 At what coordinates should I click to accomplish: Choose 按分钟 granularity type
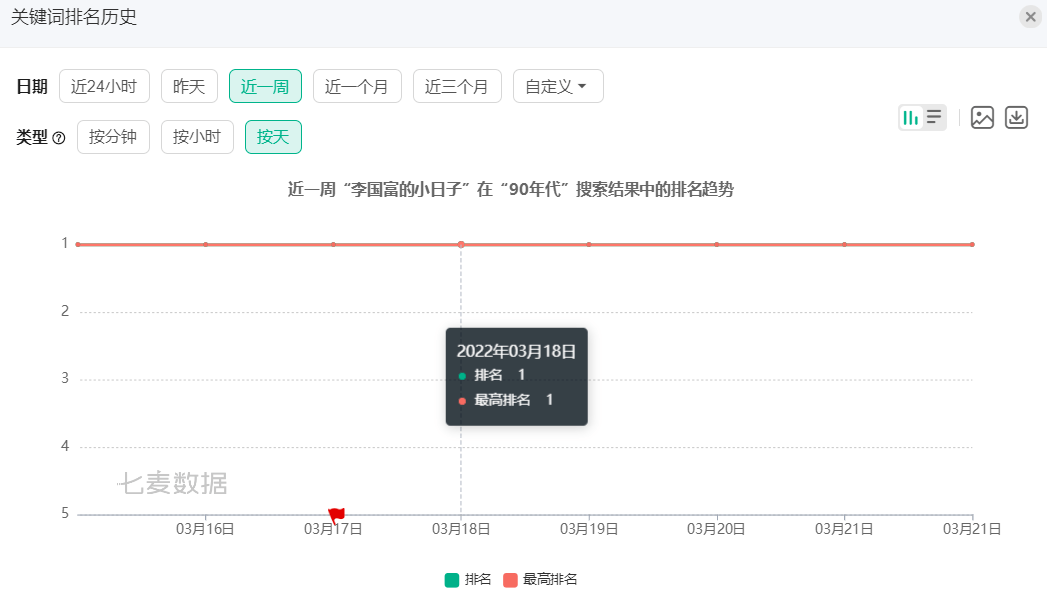tap(113, 137)
